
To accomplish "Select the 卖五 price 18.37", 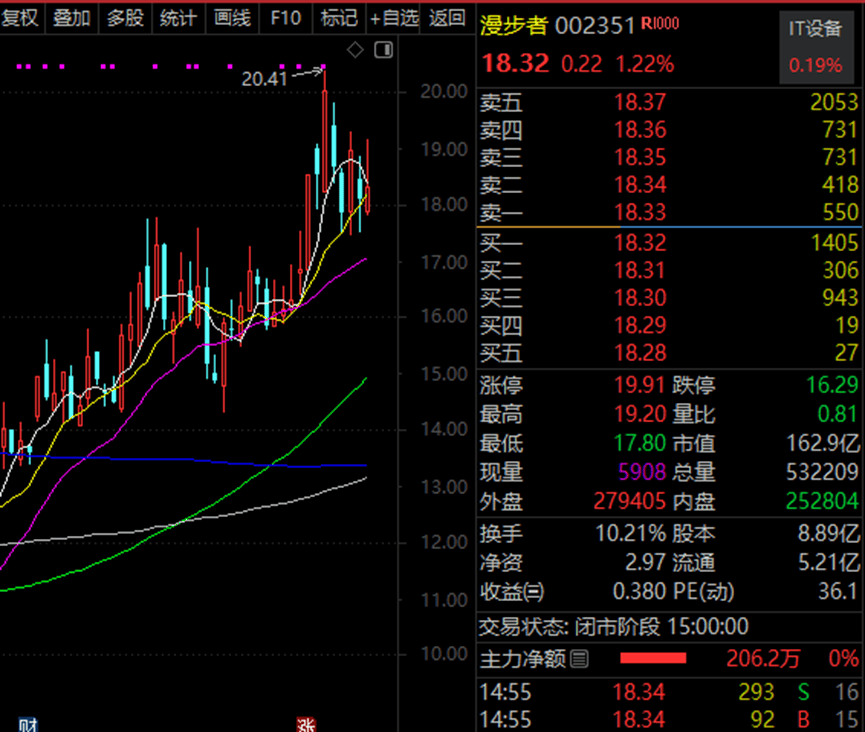I will [640, 102].
